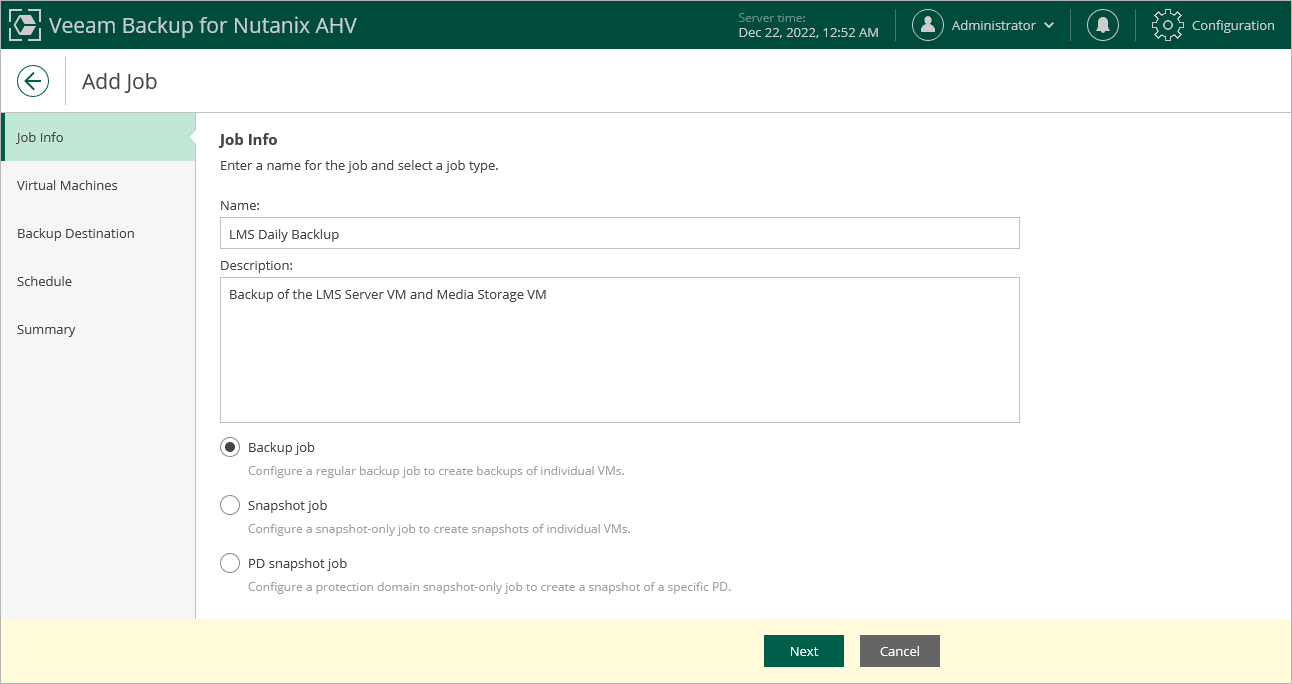Viewport: 1292px width, 684px height.
Task: Open the Job Info step
Action: click(98, 137)
